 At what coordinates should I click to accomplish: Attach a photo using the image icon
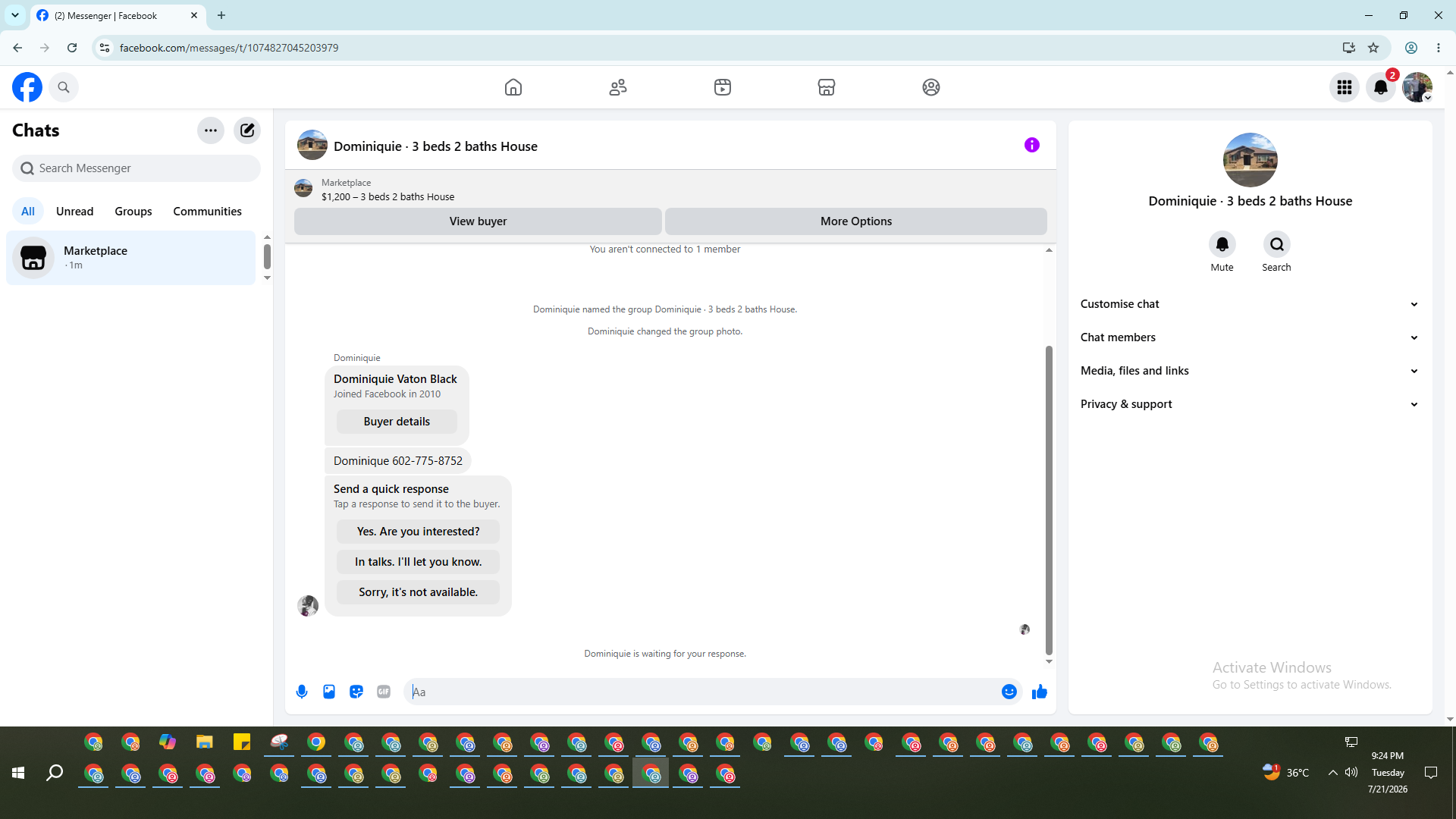pyautogui.click(x=329, y=692)
